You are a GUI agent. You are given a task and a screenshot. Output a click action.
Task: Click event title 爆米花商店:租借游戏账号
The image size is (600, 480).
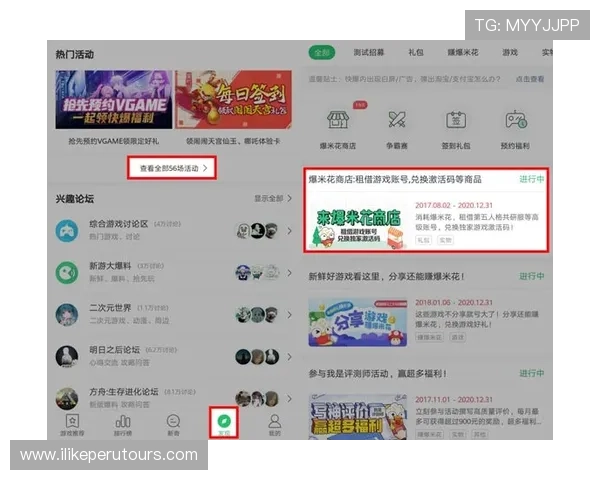pos(395,179)
